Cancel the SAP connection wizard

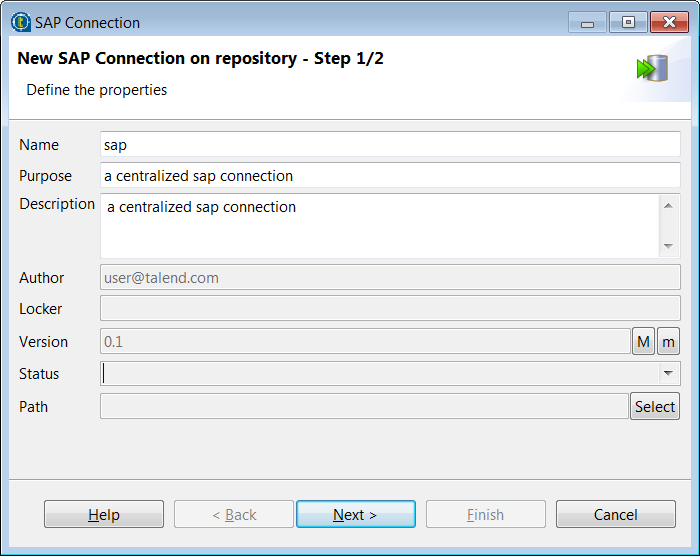pos(615,515)
